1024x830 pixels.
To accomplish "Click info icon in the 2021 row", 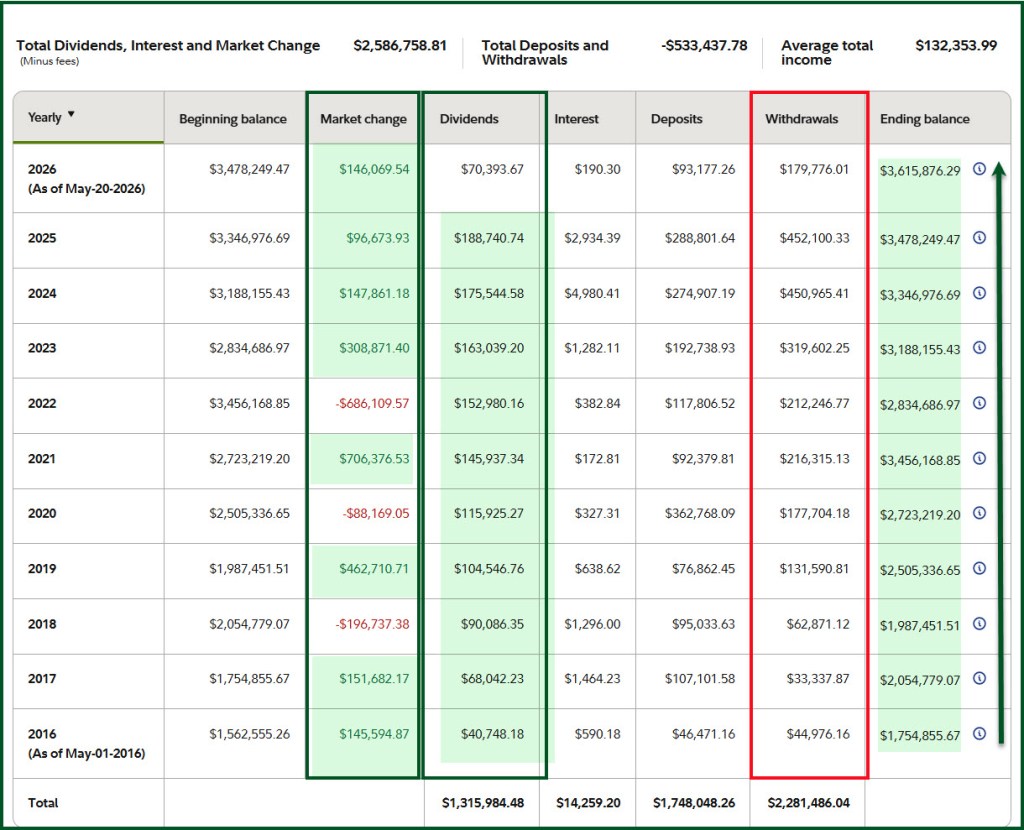I will 979,458.
